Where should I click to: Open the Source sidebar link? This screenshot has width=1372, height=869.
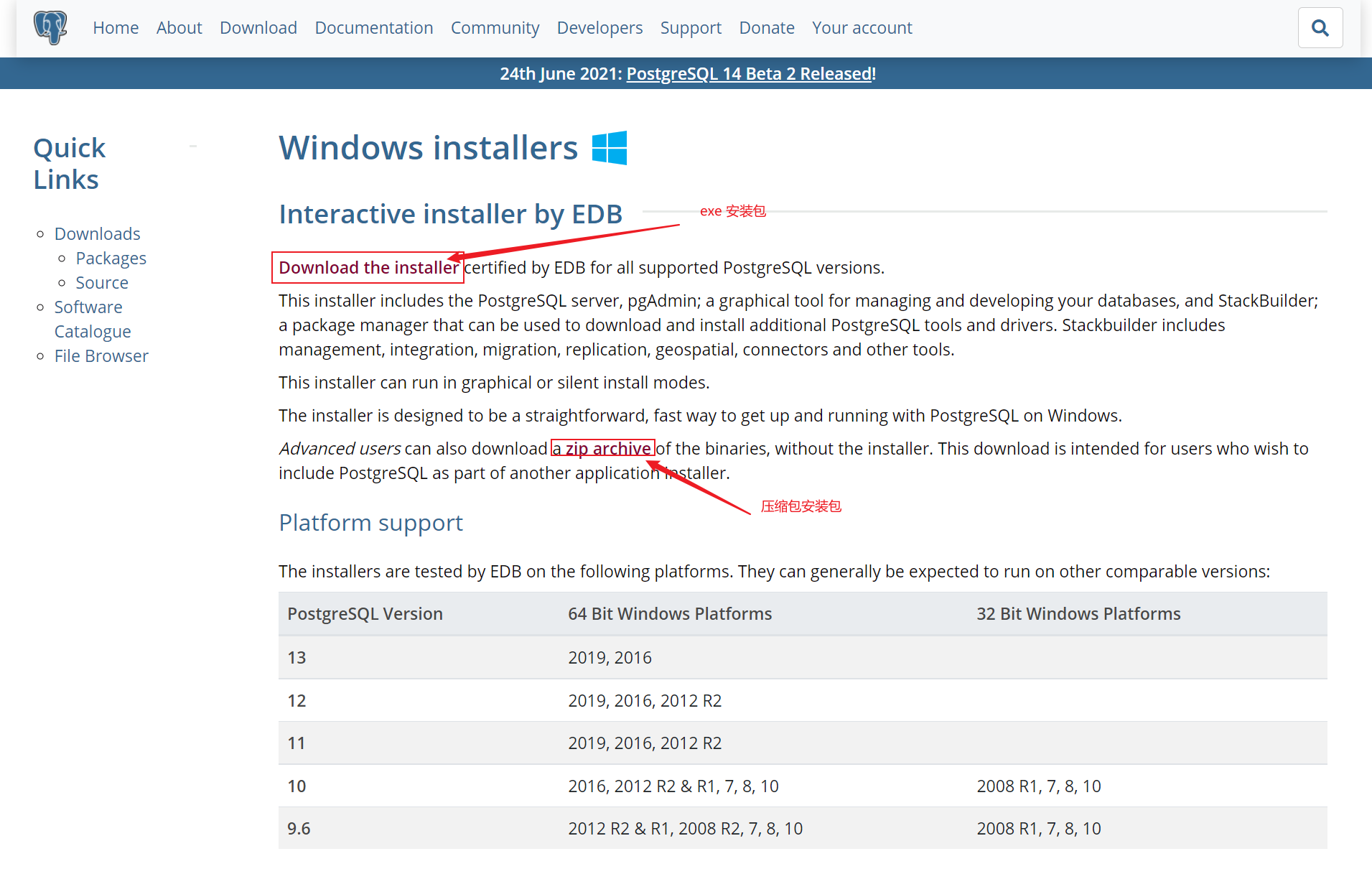pos(102,283)
